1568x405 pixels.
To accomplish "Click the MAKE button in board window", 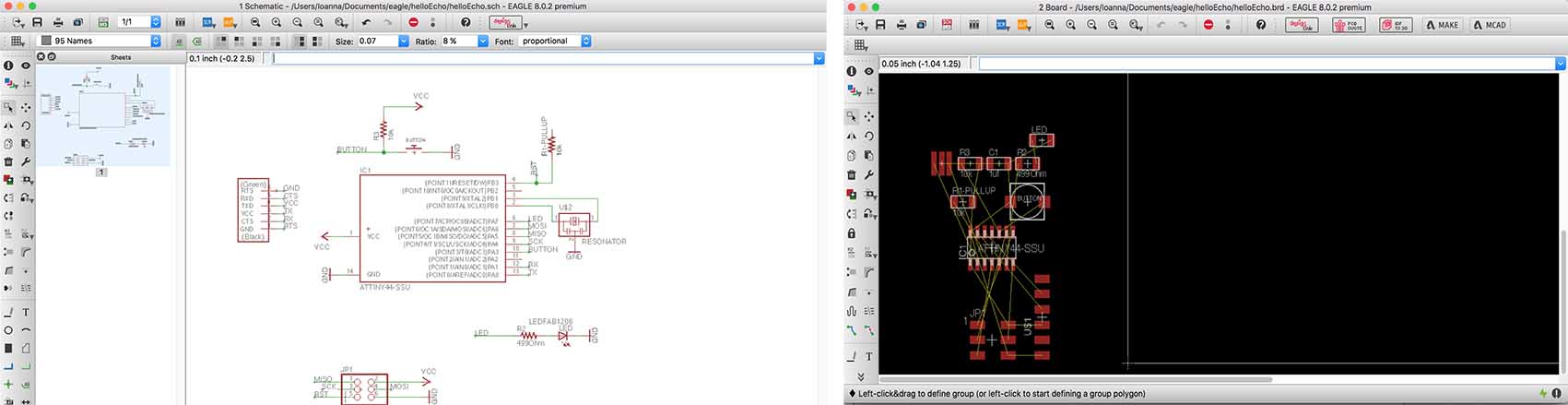I will 1443,24.
